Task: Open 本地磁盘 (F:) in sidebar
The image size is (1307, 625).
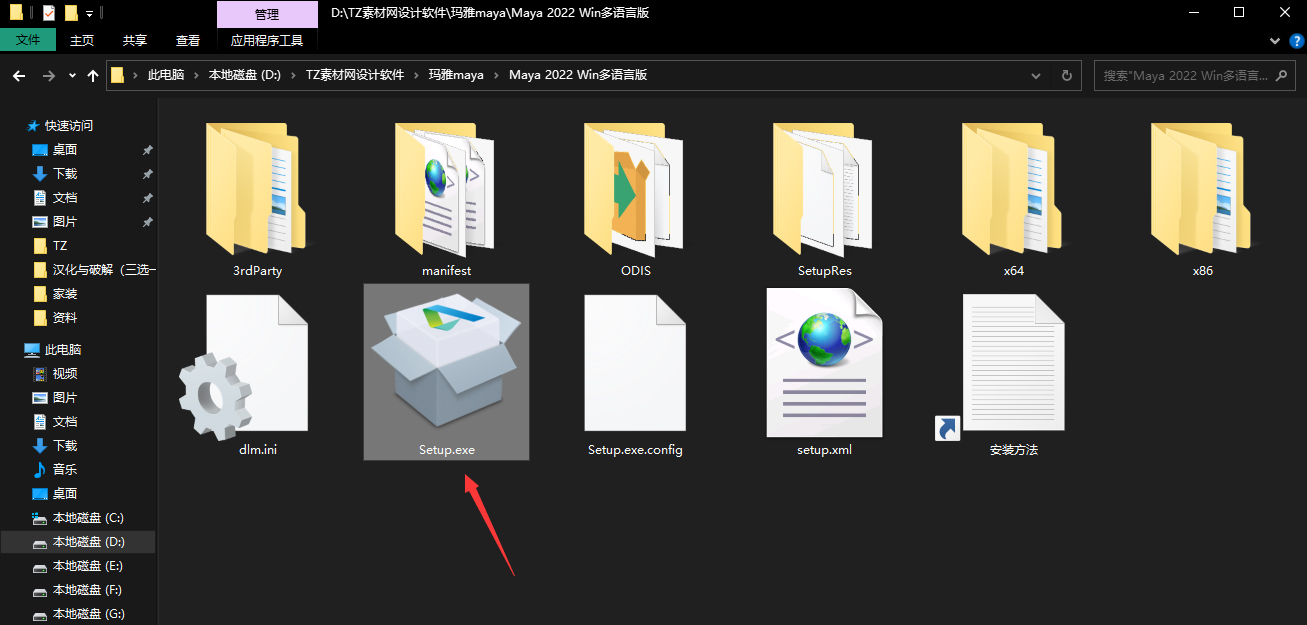Action: point(88,590)
